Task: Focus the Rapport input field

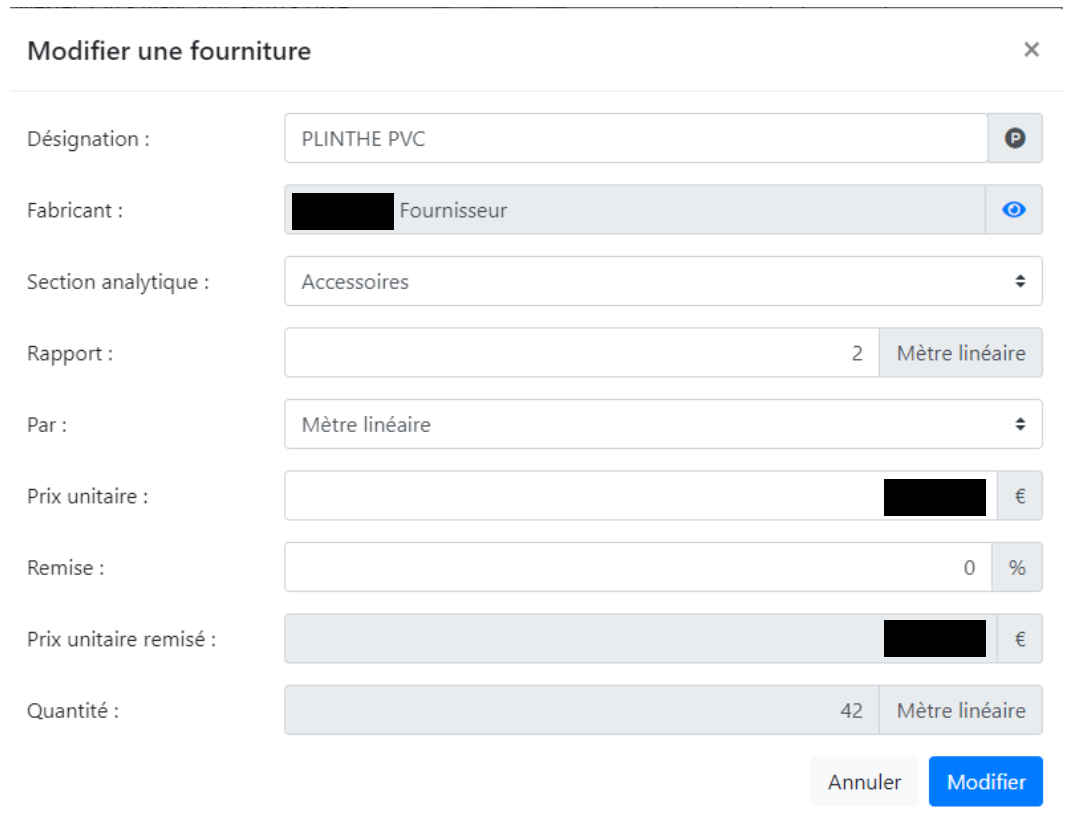Action: pos(581,353)
